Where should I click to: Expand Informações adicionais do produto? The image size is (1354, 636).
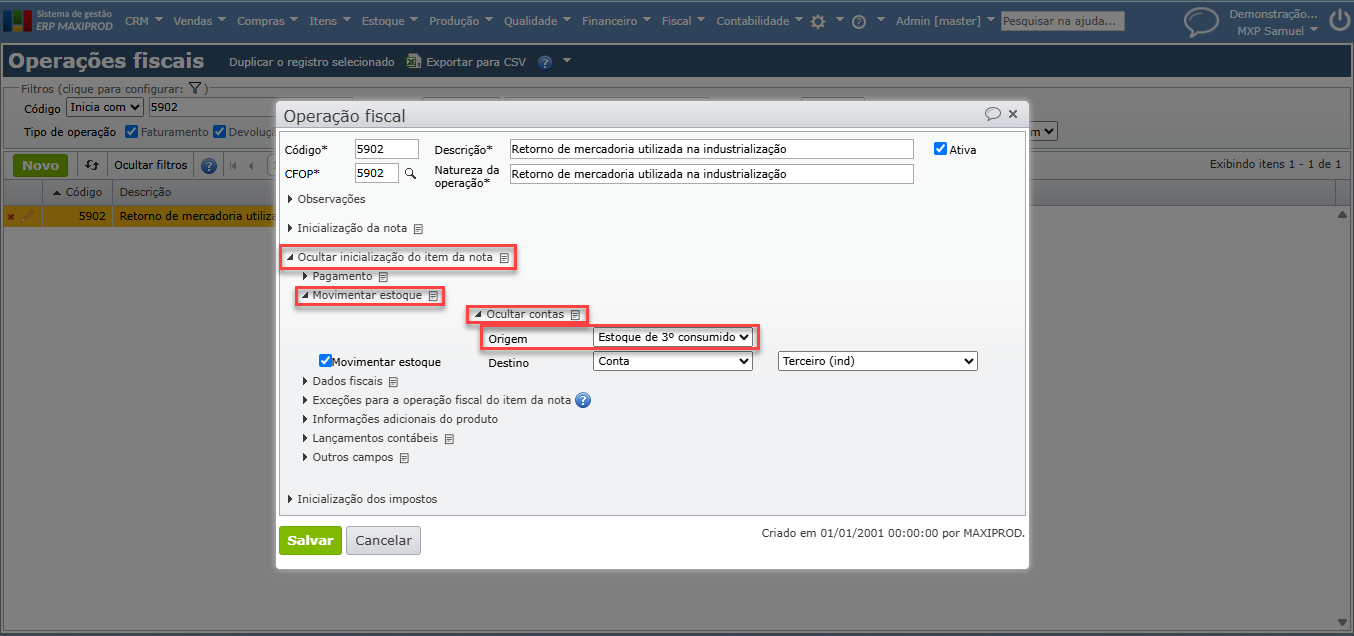(x=400, y=420)
